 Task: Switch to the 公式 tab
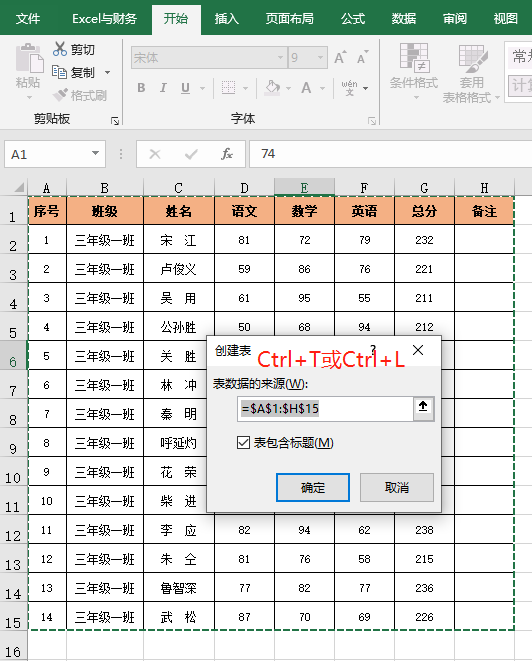[353, 19]
